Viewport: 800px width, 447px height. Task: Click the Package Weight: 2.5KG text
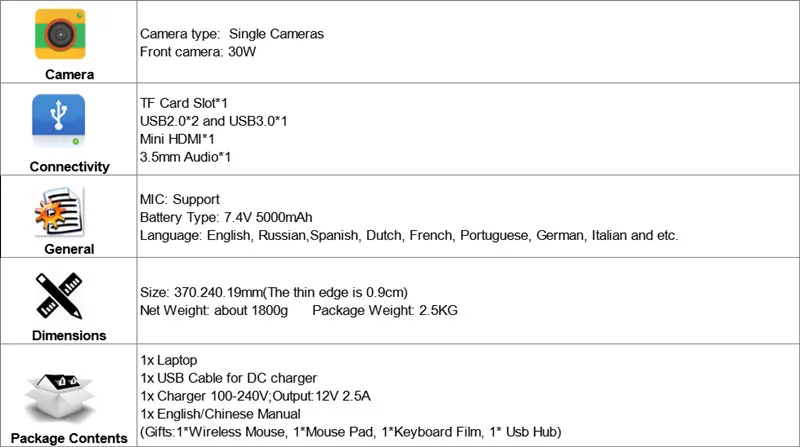coord(385,310)
